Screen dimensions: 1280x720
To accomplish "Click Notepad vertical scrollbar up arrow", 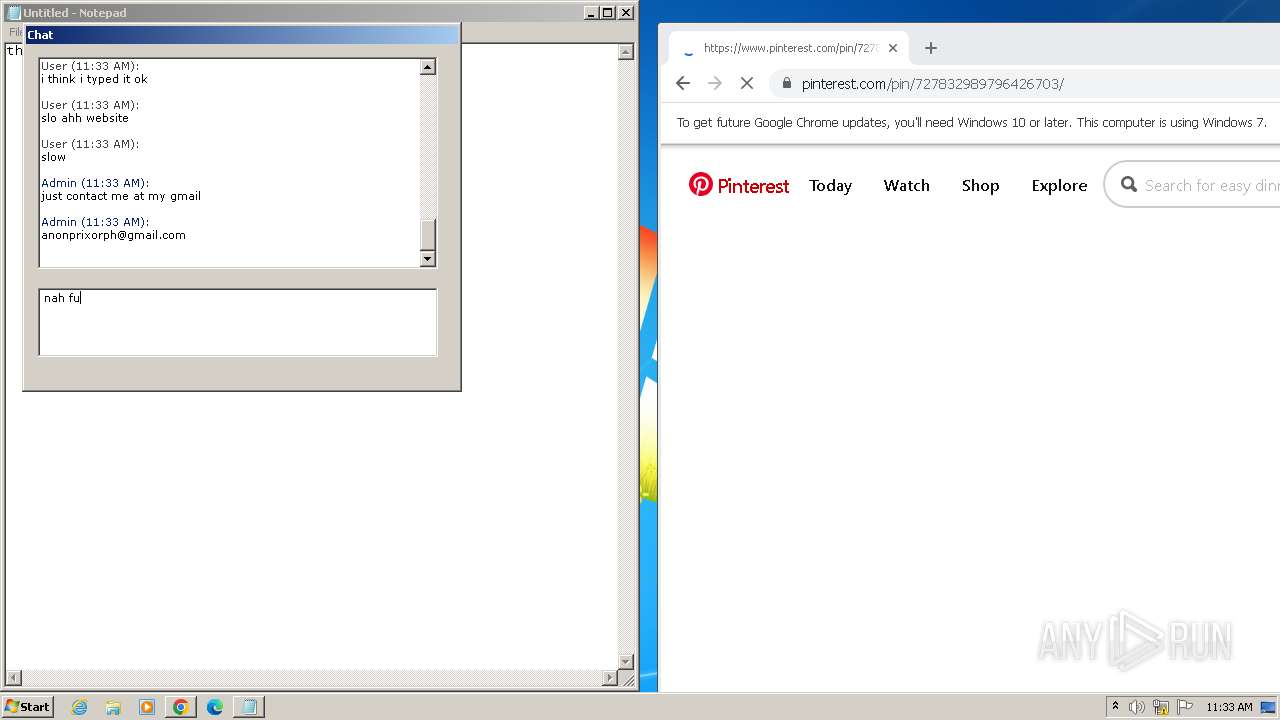I will [x=626, y=52].
